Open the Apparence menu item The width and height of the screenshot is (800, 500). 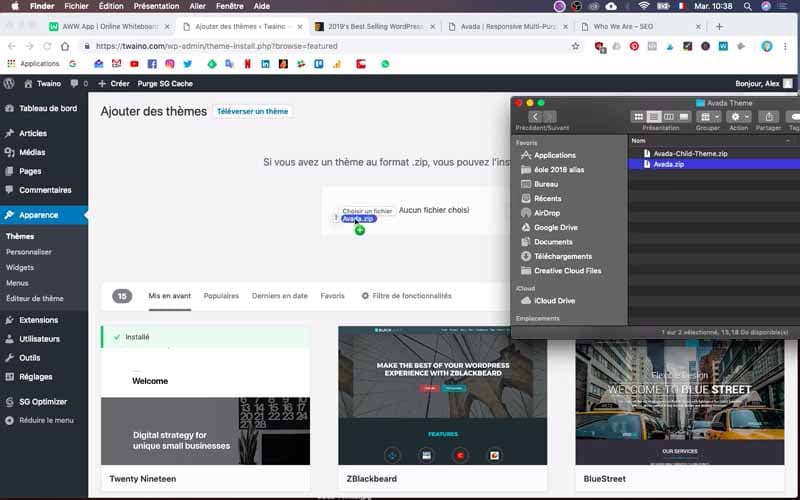(x=44, y=215)
